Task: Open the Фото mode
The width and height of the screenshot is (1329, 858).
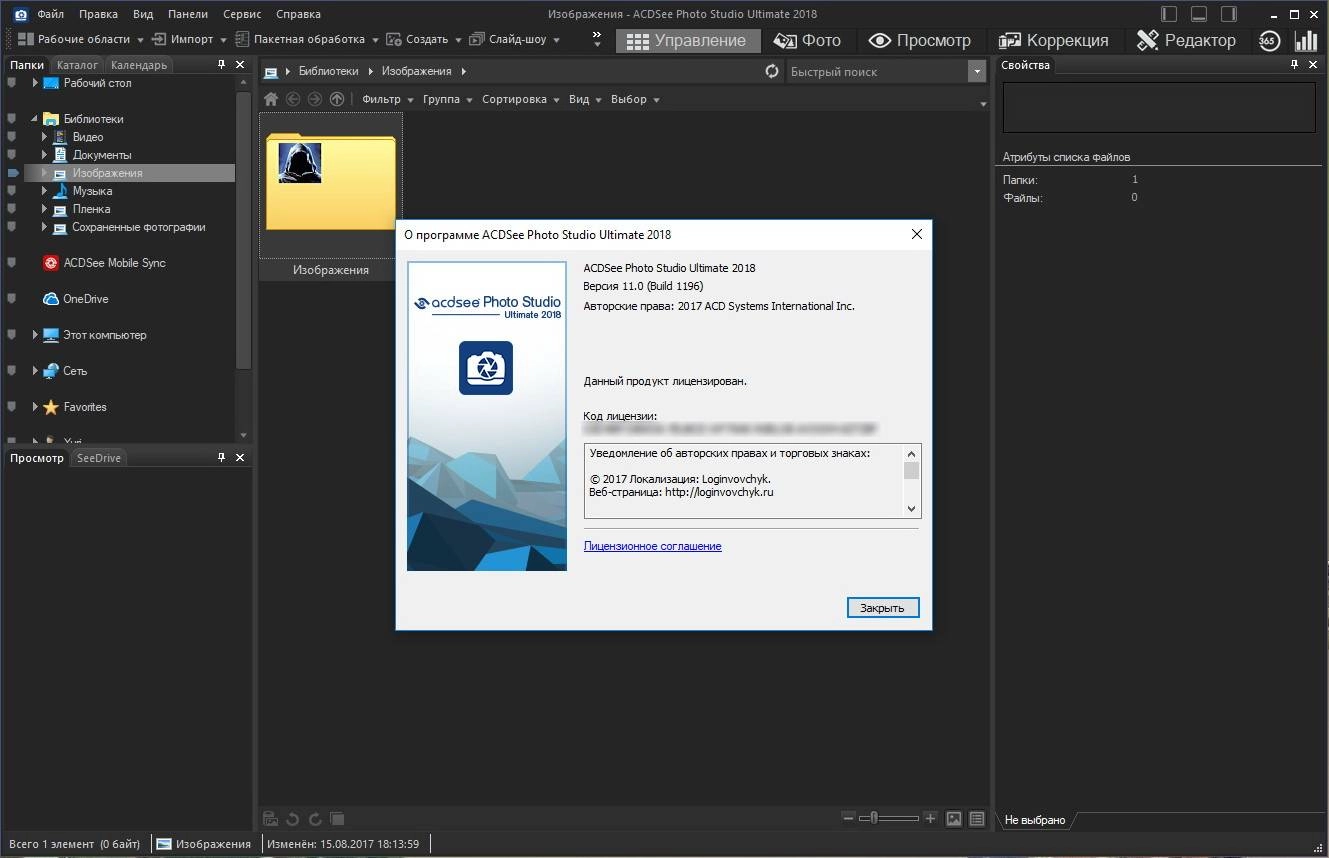Action: (807, 40)
